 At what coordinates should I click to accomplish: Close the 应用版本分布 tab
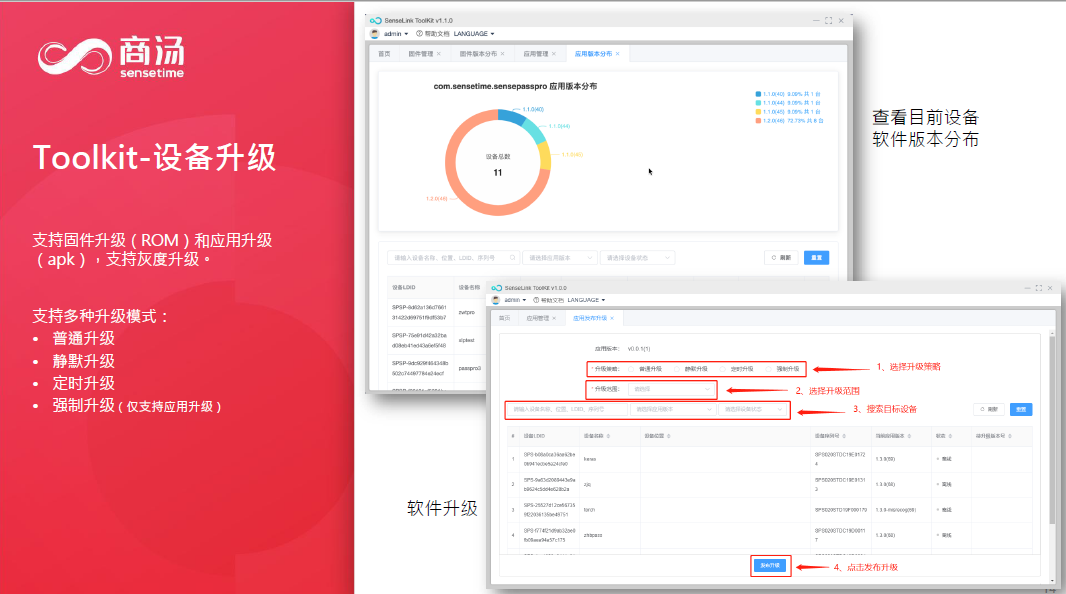(617, 54)
